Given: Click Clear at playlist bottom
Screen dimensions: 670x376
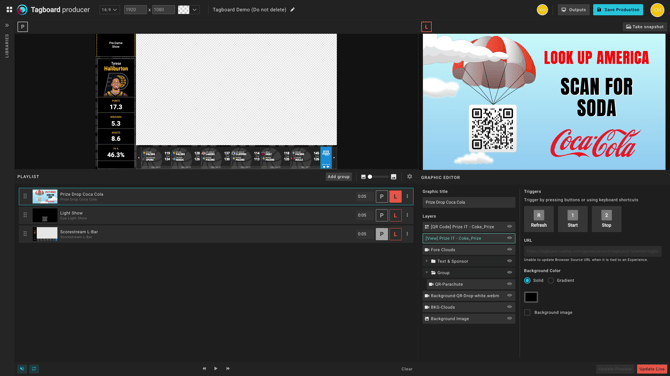Looking at the screenshot, I should tap(407, 369).
